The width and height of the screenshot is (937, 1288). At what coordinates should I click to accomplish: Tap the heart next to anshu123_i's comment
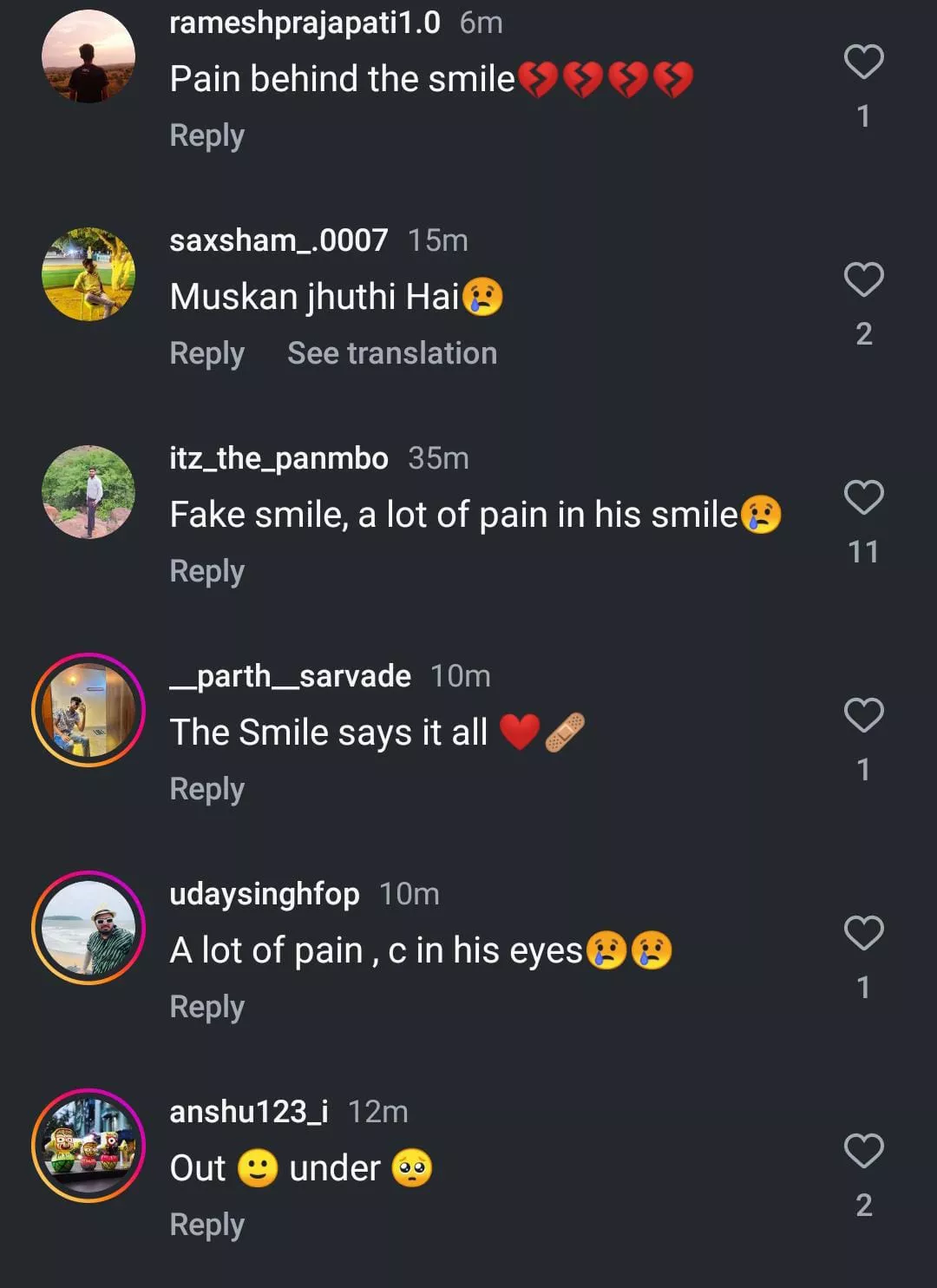[863, 1151]
